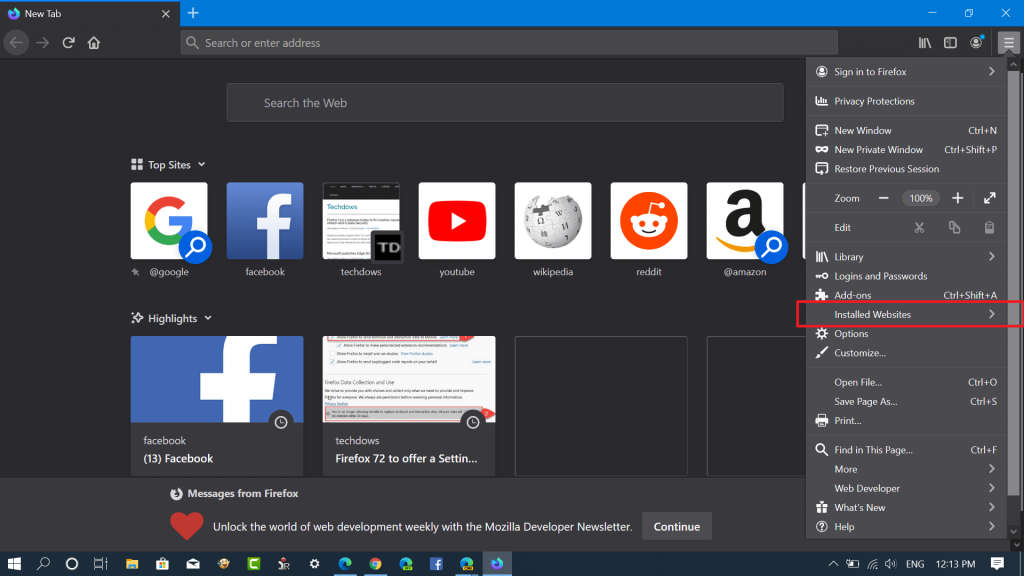This screenshot has width=1024, height=576.
Task: Open the Firefox 72 techdows highlight card
Action: click(x=409, y=406)
